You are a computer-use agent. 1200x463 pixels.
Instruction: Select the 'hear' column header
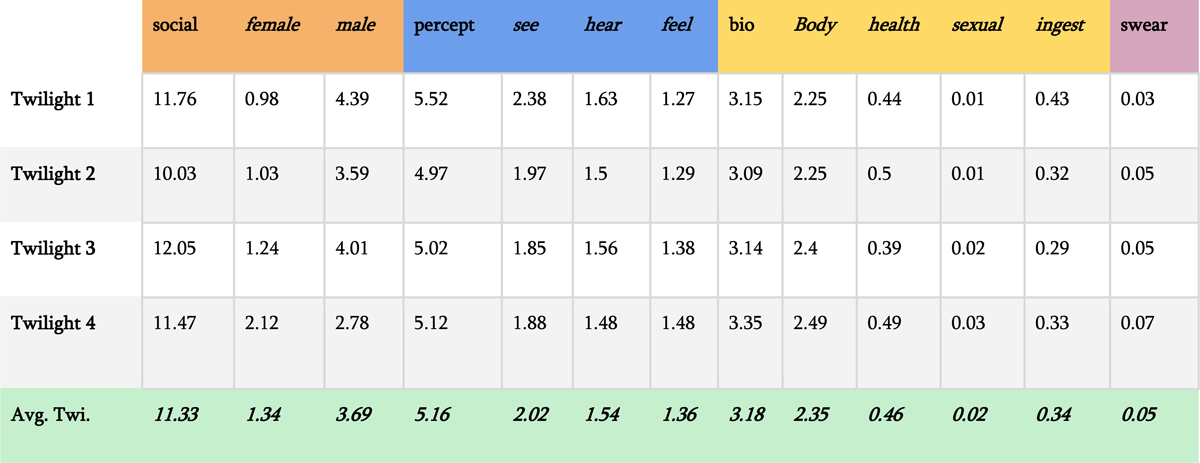602,25
